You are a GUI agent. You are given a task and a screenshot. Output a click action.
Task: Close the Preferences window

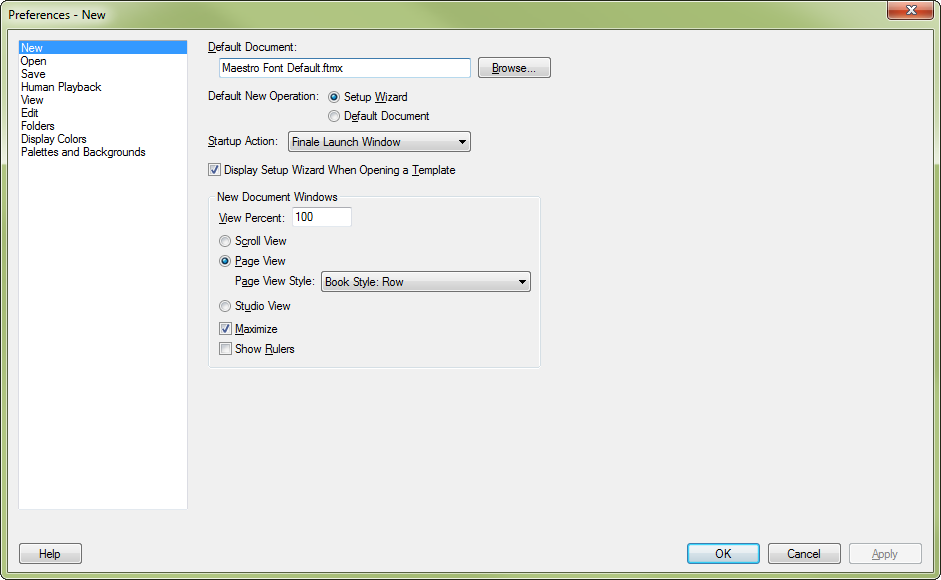click(910, 10)
